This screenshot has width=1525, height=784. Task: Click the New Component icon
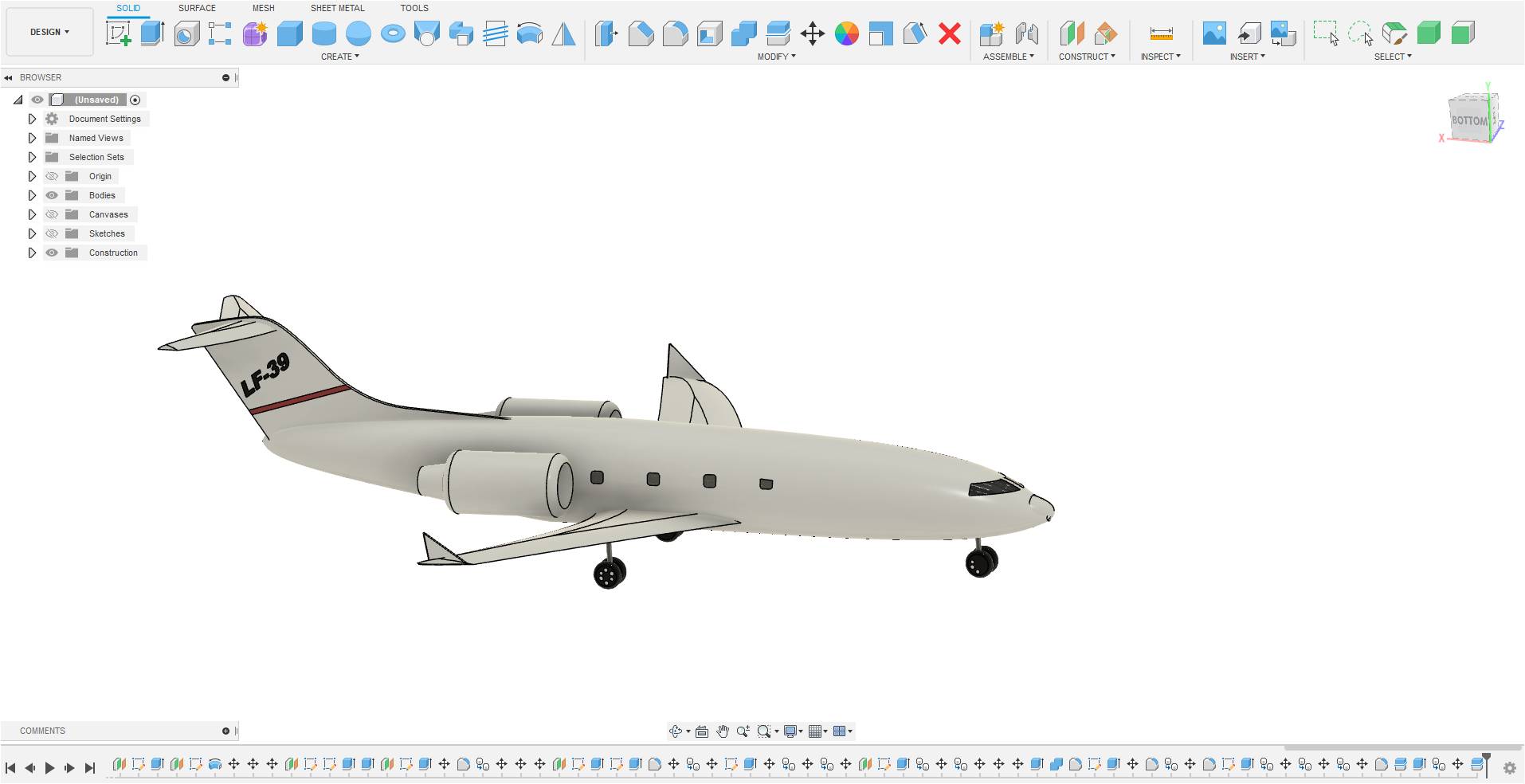click(x=992, y=33)
